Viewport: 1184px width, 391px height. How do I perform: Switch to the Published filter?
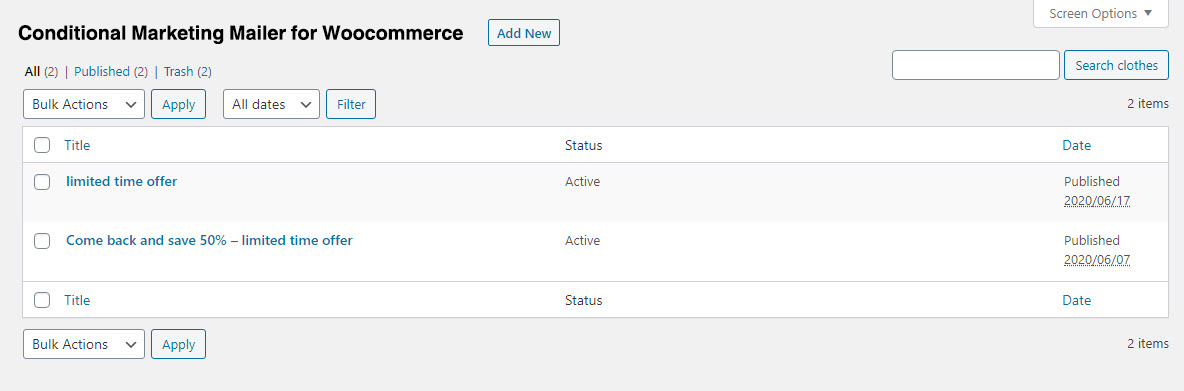click(102, 72)
